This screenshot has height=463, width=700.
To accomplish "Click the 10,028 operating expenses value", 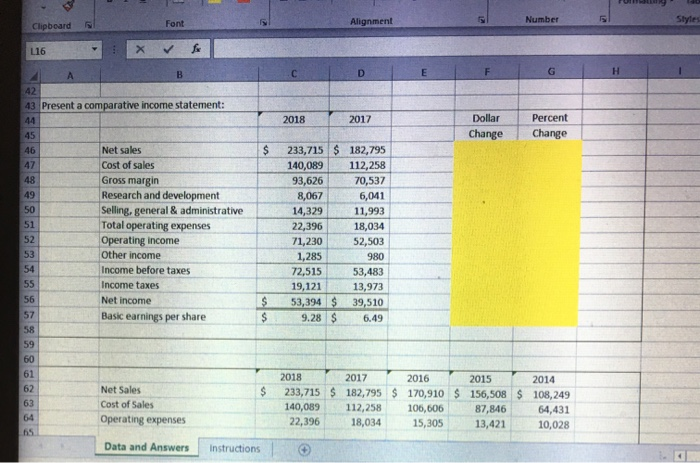I will 554,425.
